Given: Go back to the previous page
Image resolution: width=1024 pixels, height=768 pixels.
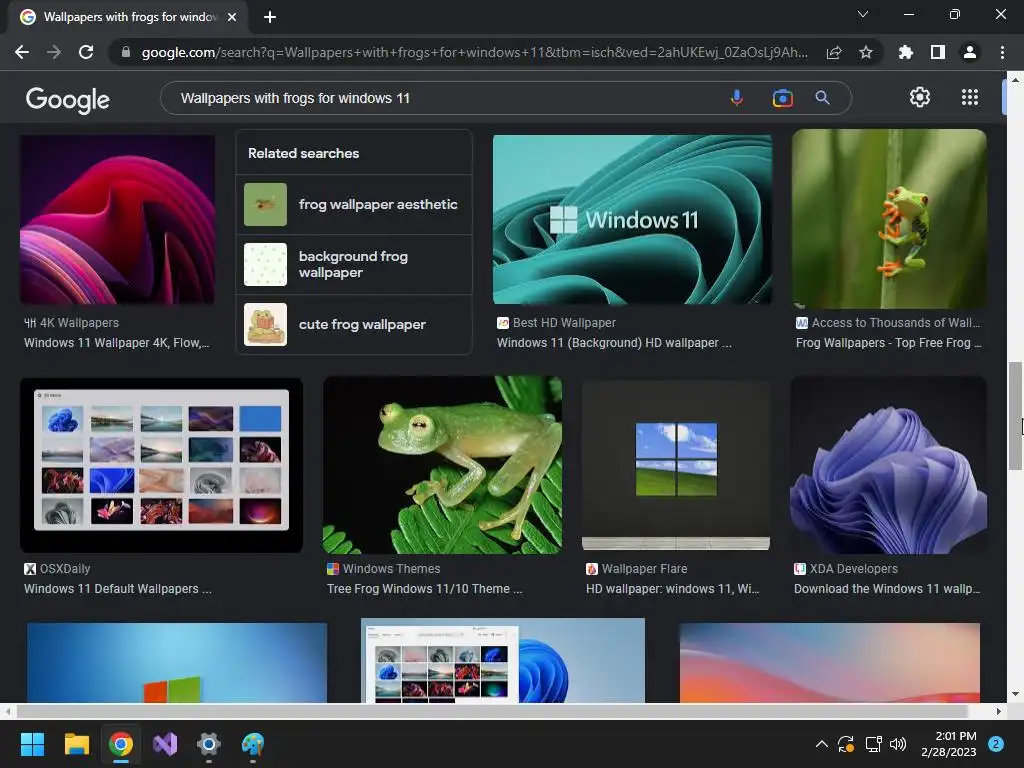Looking at the screenshot, I should pyautogui.click(x=22, y=52).
